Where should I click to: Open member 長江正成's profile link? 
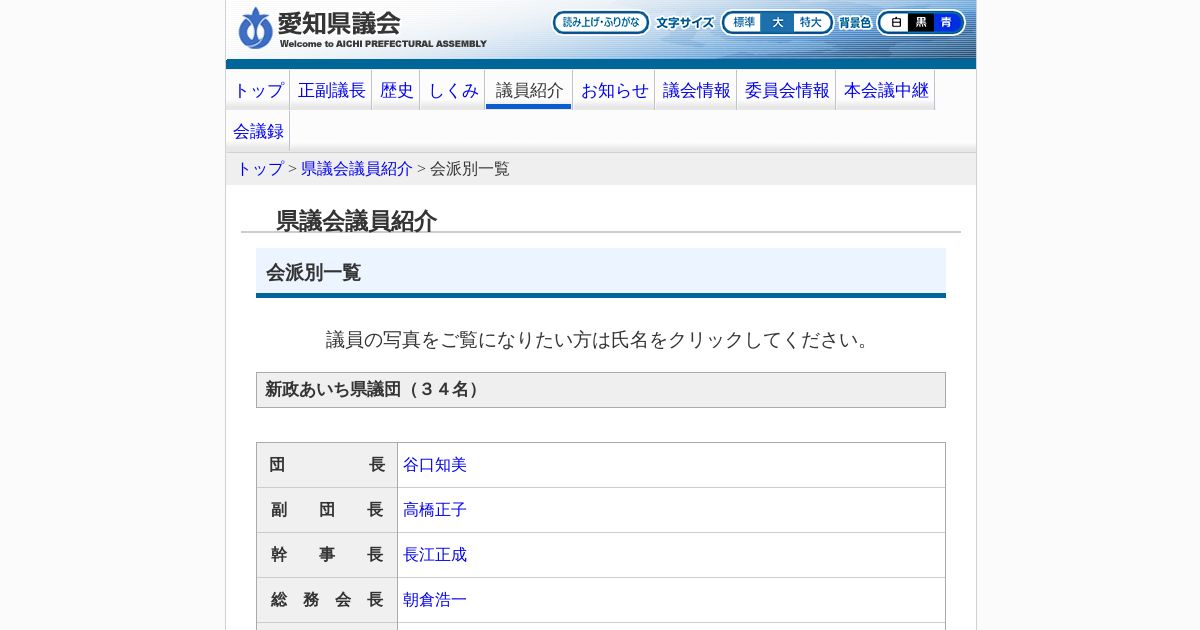[435, 555]
